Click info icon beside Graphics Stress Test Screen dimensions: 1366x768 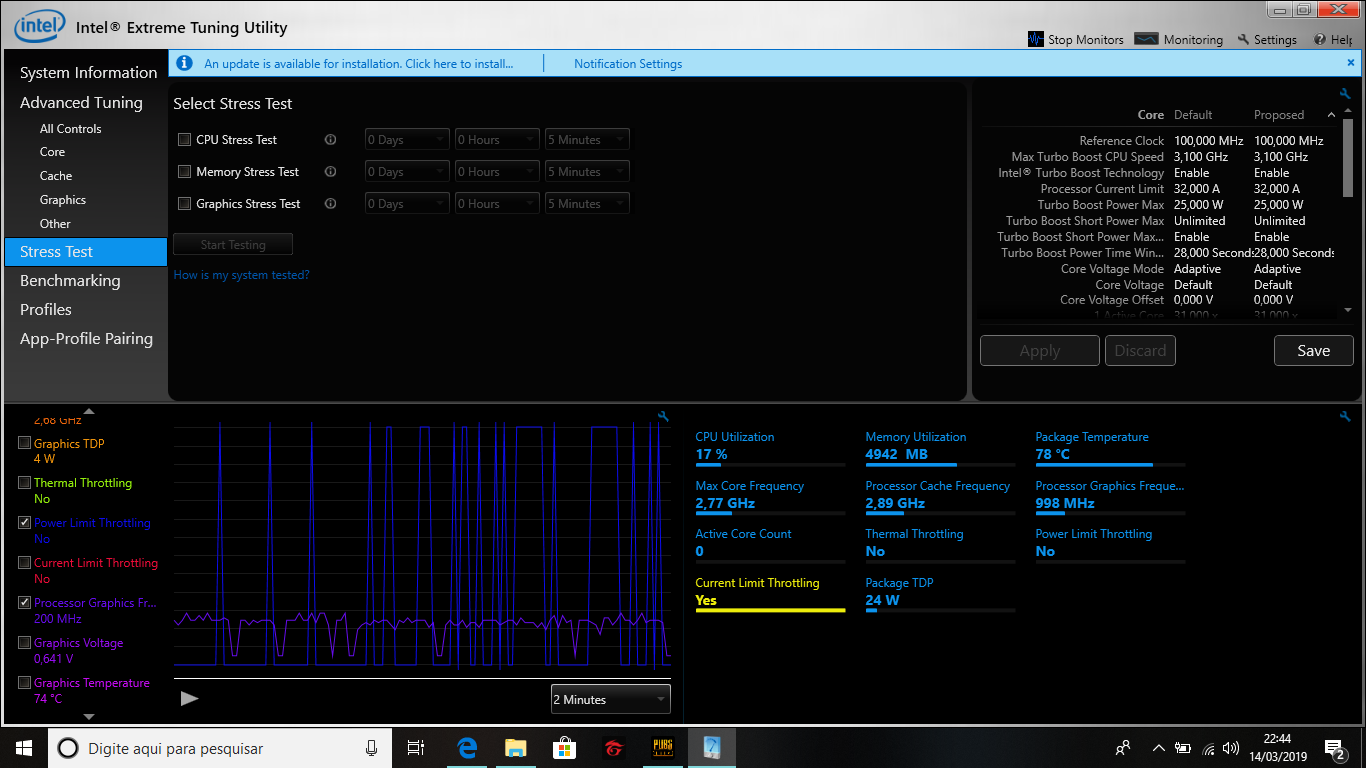330,204
